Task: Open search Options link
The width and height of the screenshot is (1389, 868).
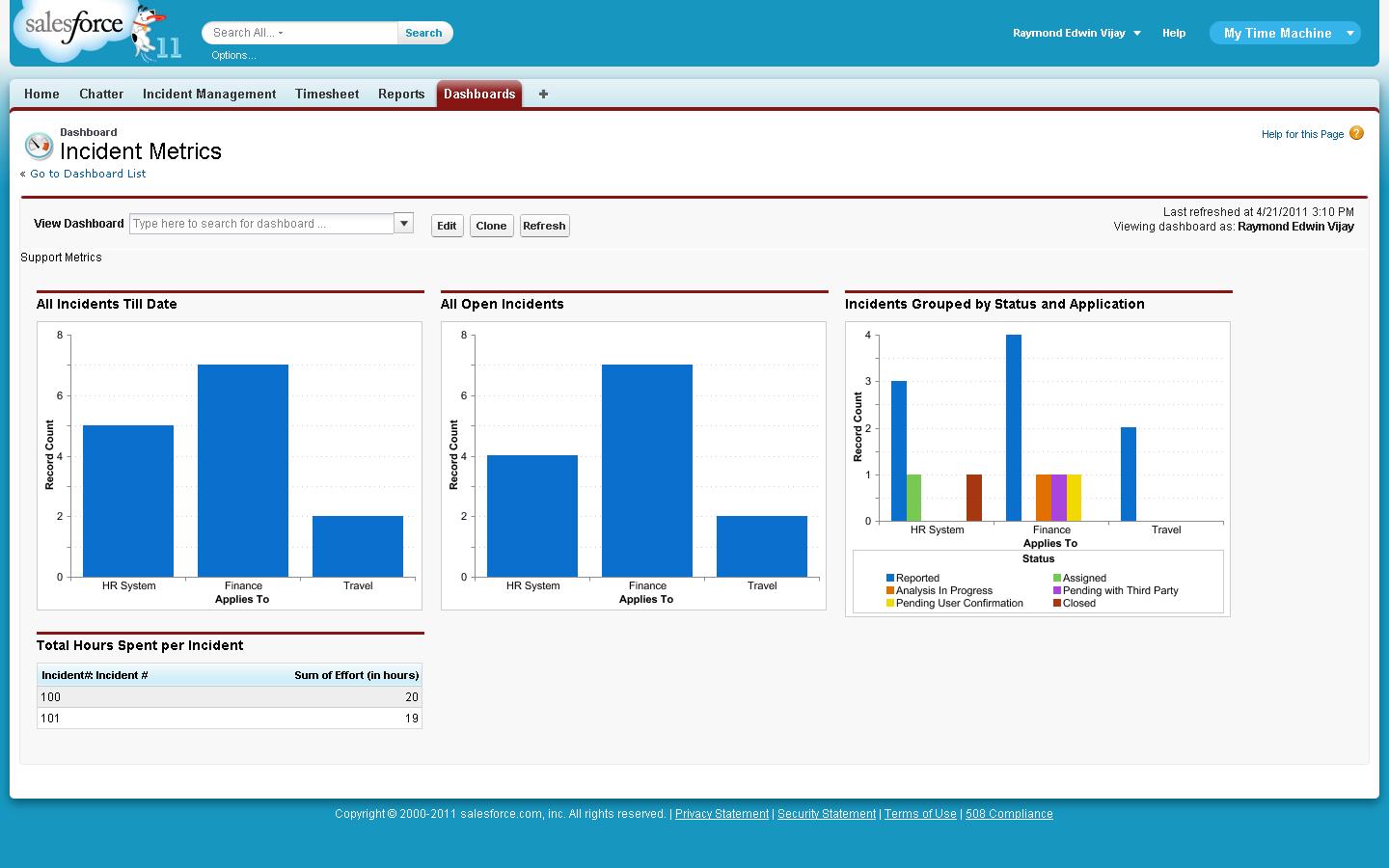Action: point(233,55)
